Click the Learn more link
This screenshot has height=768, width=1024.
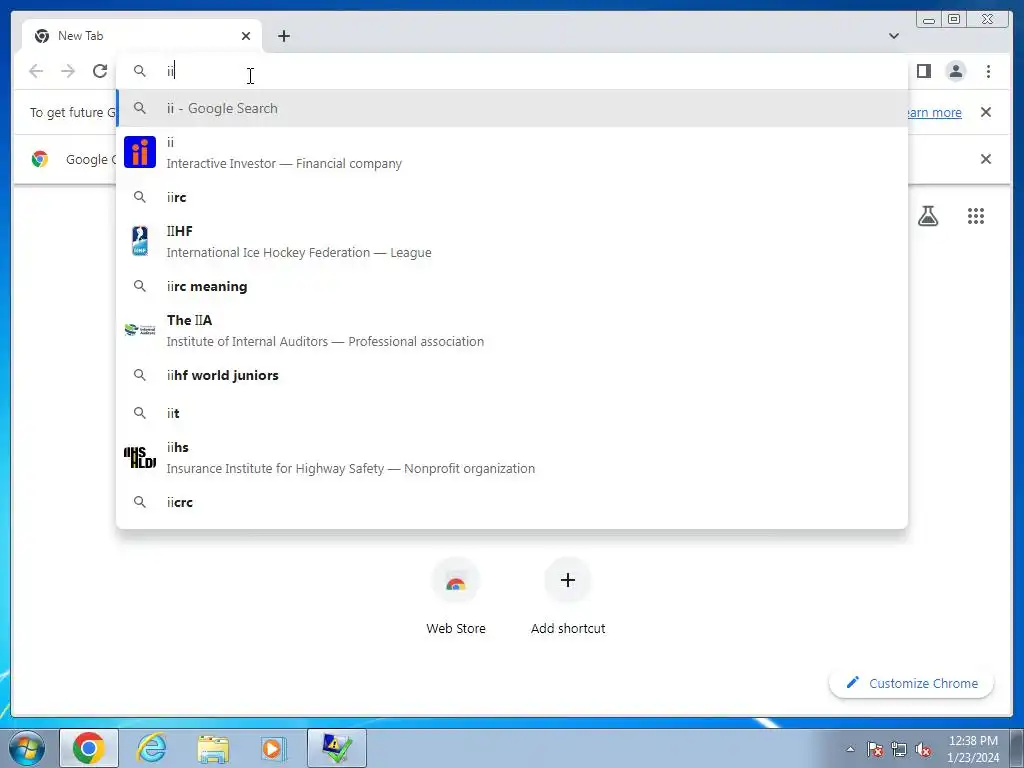point(935,112)
